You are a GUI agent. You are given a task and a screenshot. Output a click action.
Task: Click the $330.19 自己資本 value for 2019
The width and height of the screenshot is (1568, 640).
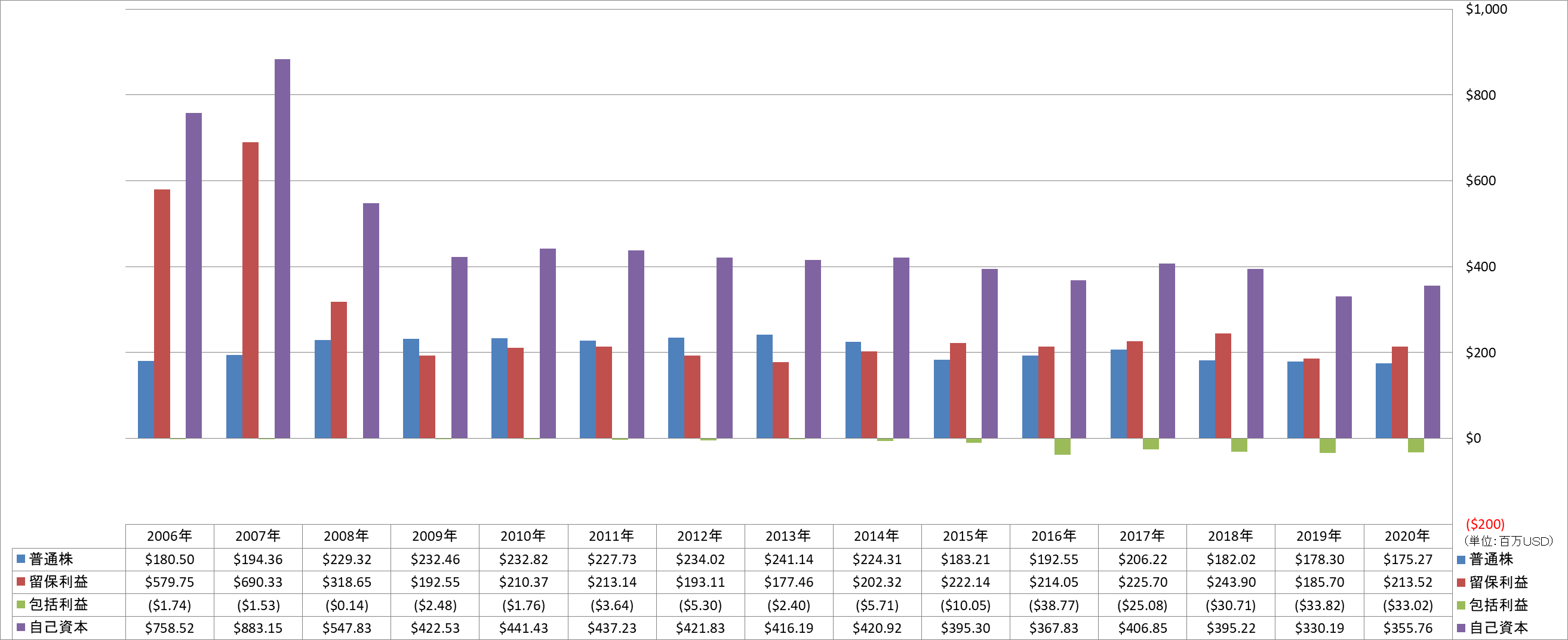pyautogui.click(x=1319, y=628)
